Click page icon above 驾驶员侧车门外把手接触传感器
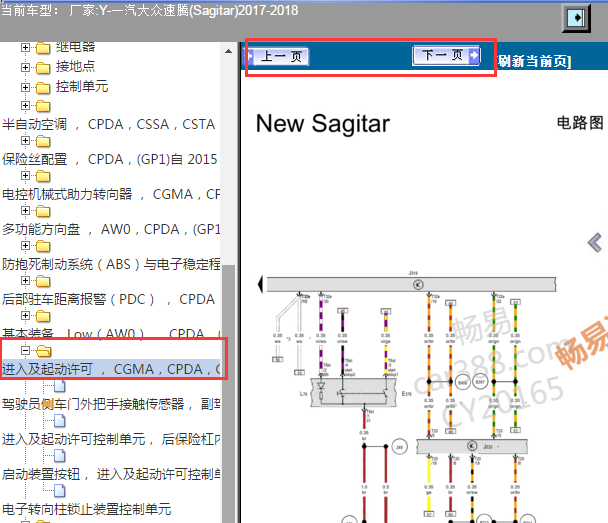 pos(59,386)
